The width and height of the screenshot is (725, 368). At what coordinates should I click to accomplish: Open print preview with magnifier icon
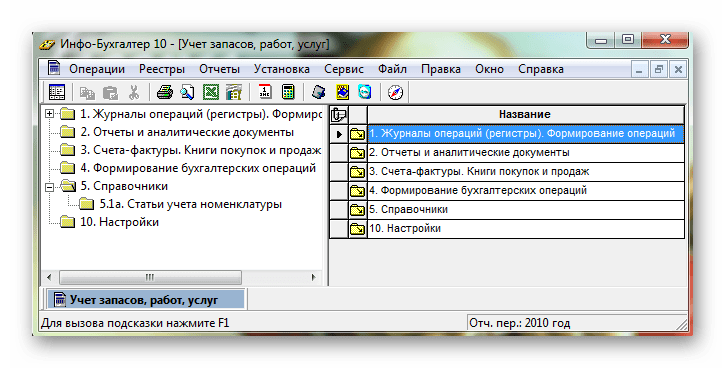click(x=187, y=92)
